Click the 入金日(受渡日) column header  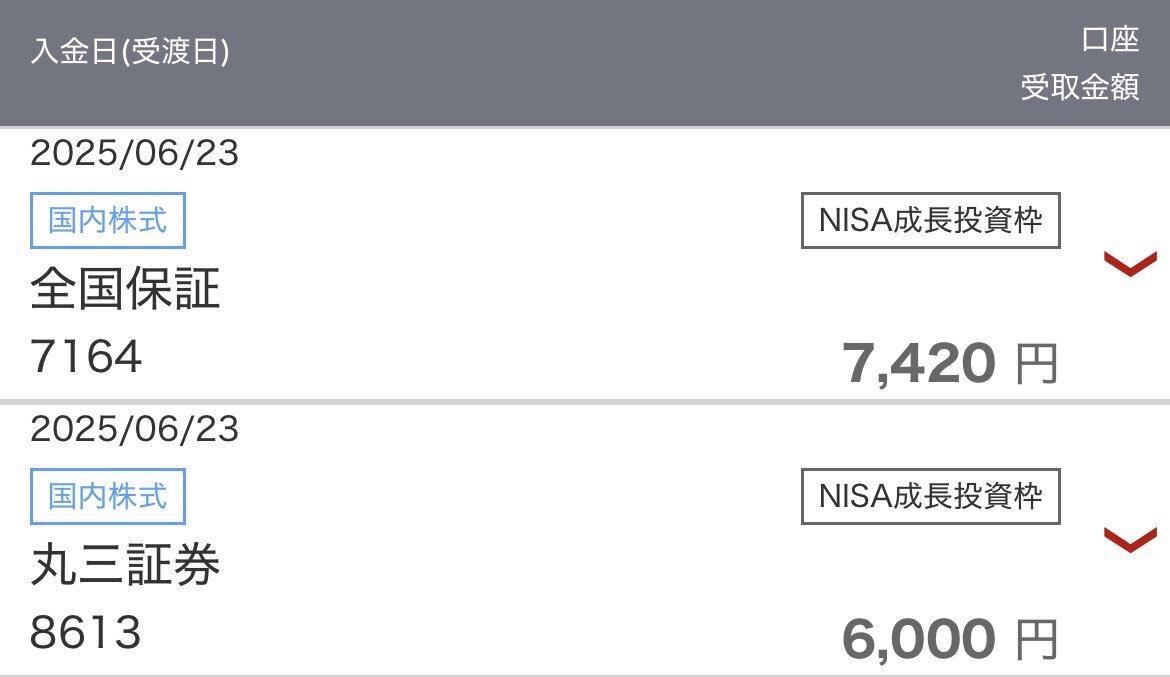point(130,52)
